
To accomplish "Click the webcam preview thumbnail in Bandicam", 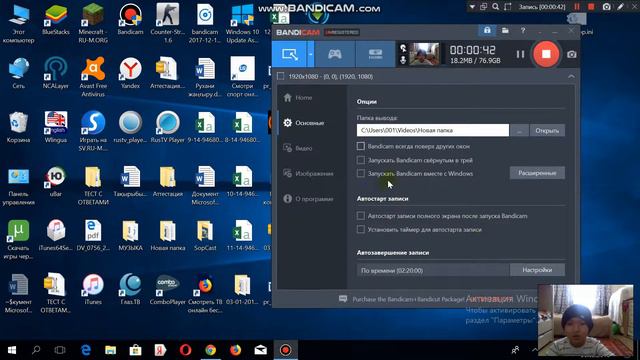I will 424,54.
